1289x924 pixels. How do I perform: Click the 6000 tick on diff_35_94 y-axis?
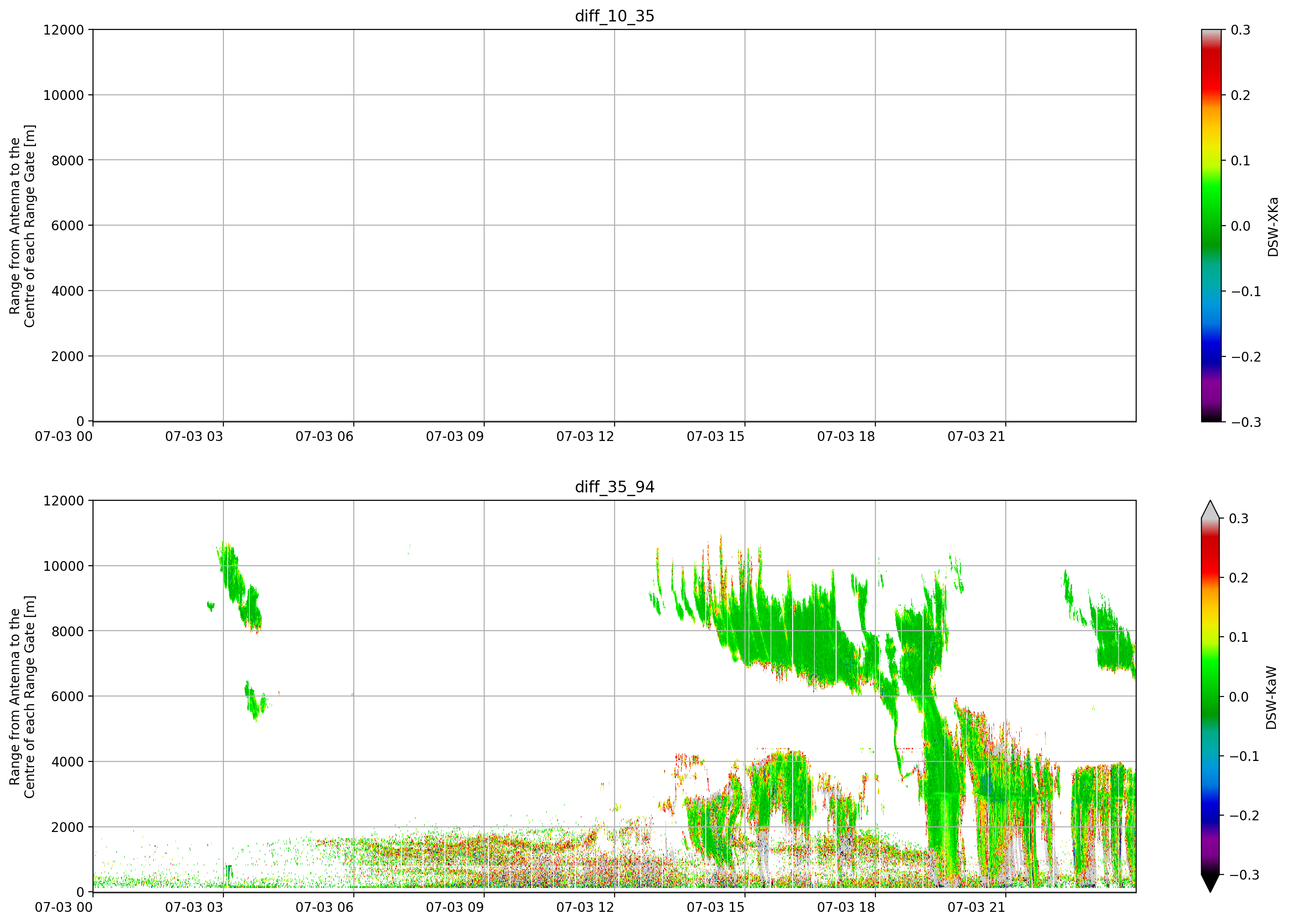(x=68, y=696)
